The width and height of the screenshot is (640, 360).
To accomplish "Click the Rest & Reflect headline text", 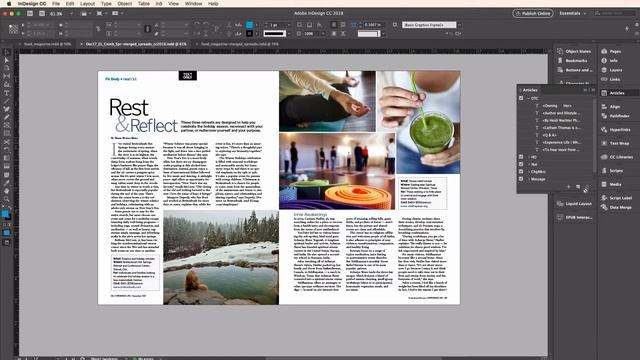I will (143, 116).
